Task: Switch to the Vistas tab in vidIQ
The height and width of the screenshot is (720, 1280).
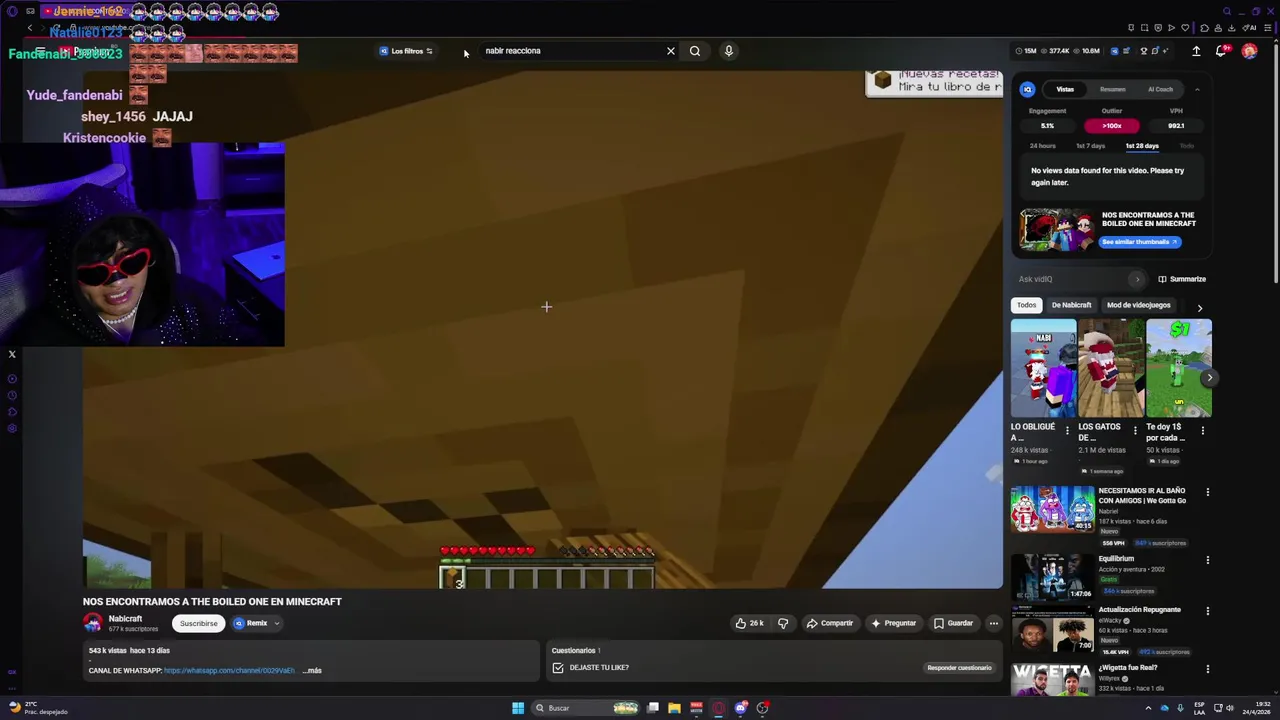Action: (x=1065, y=89)
